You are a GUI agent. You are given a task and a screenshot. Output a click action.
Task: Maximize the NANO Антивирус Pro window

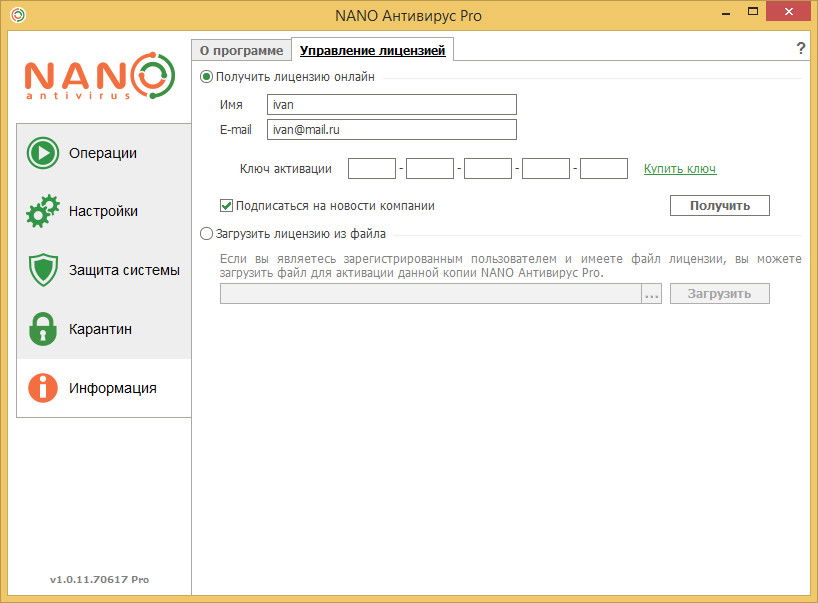coord(753,11)
